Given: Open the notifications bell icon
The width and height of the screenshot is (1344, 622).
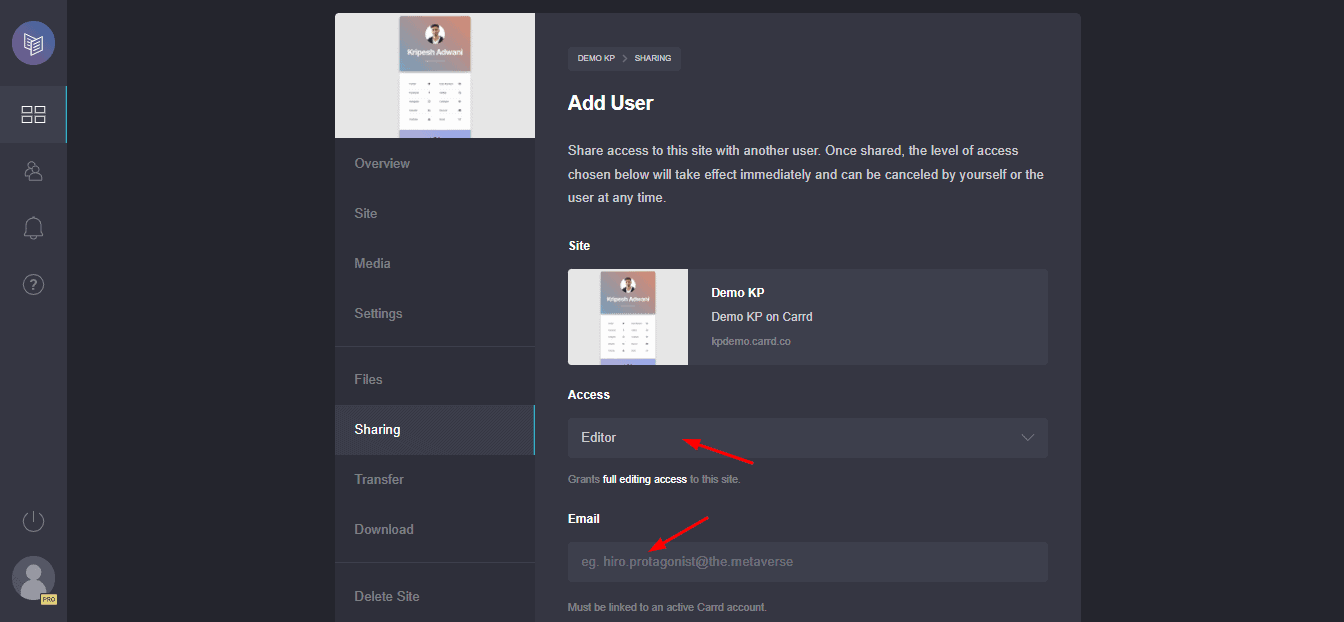Looking at the screenshot, I should [x=33, y=228].
